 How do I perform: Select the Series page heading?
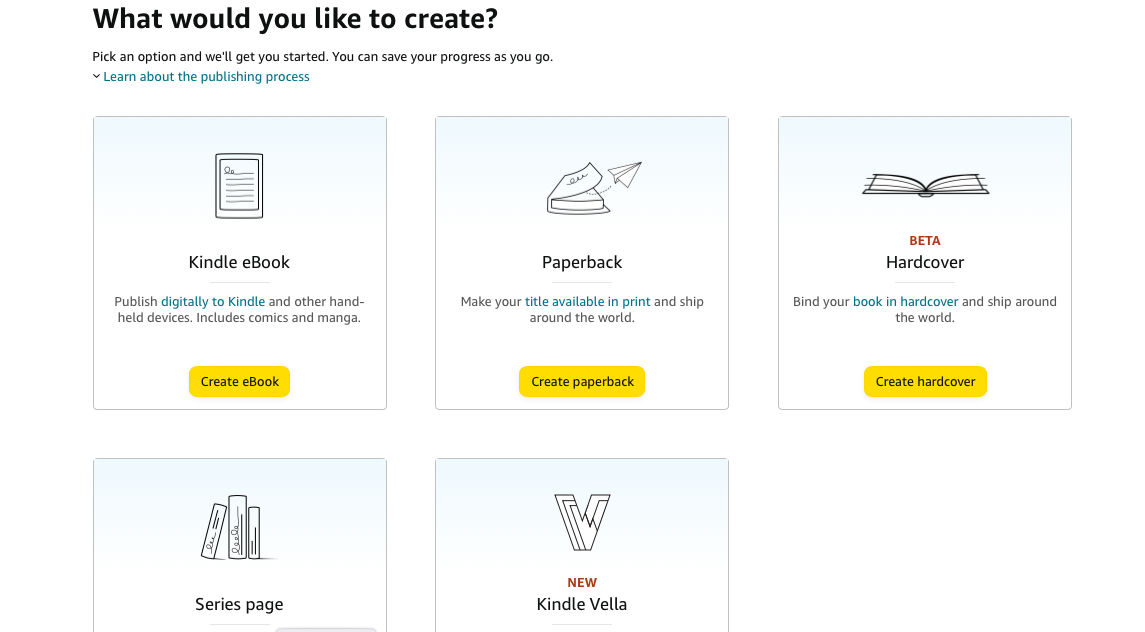point(239,605)
